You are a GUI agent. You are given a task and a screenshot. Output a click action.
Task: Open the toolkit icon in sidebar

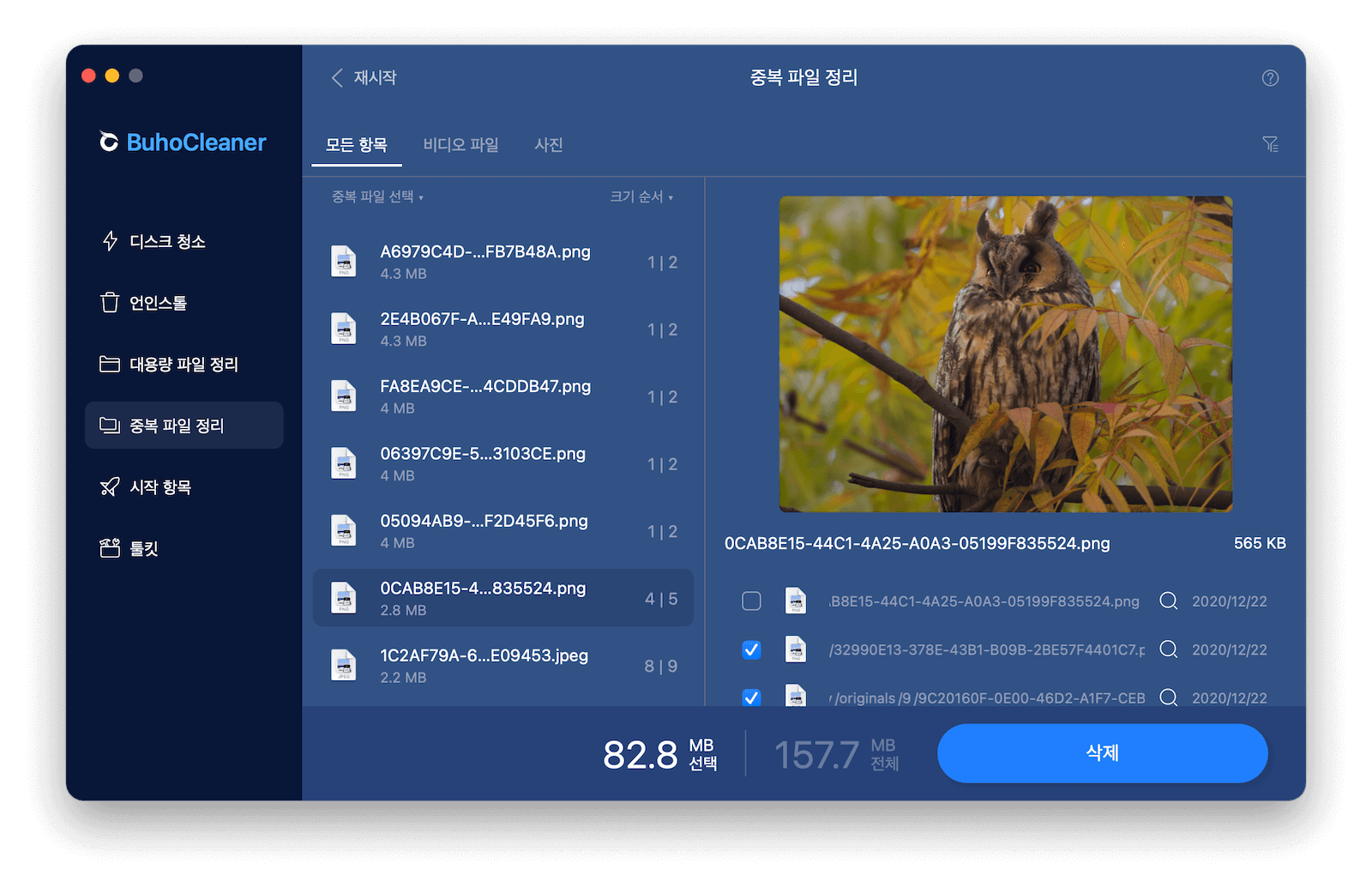click(x=110, y=548)
